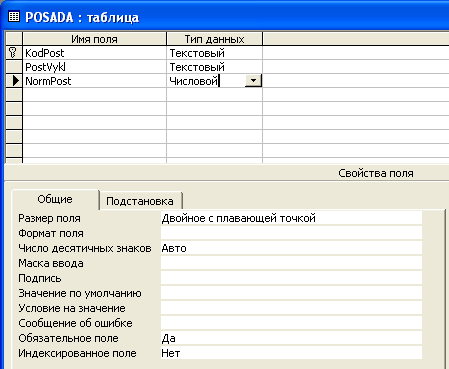This screenshot has width=449, height=369.
Task: Click the Формат поля label
Action: (51, 233)
